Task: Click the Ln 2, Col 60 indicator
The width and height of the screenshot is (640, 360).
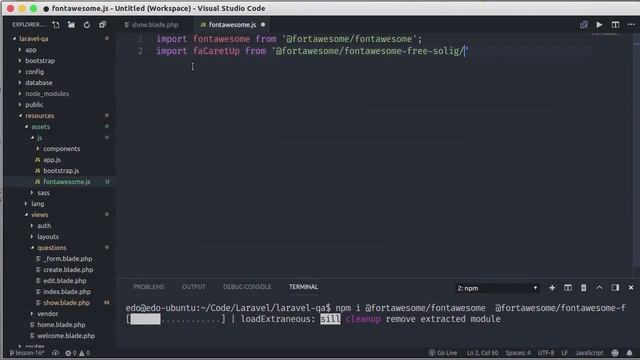Action: click(482, 353)
